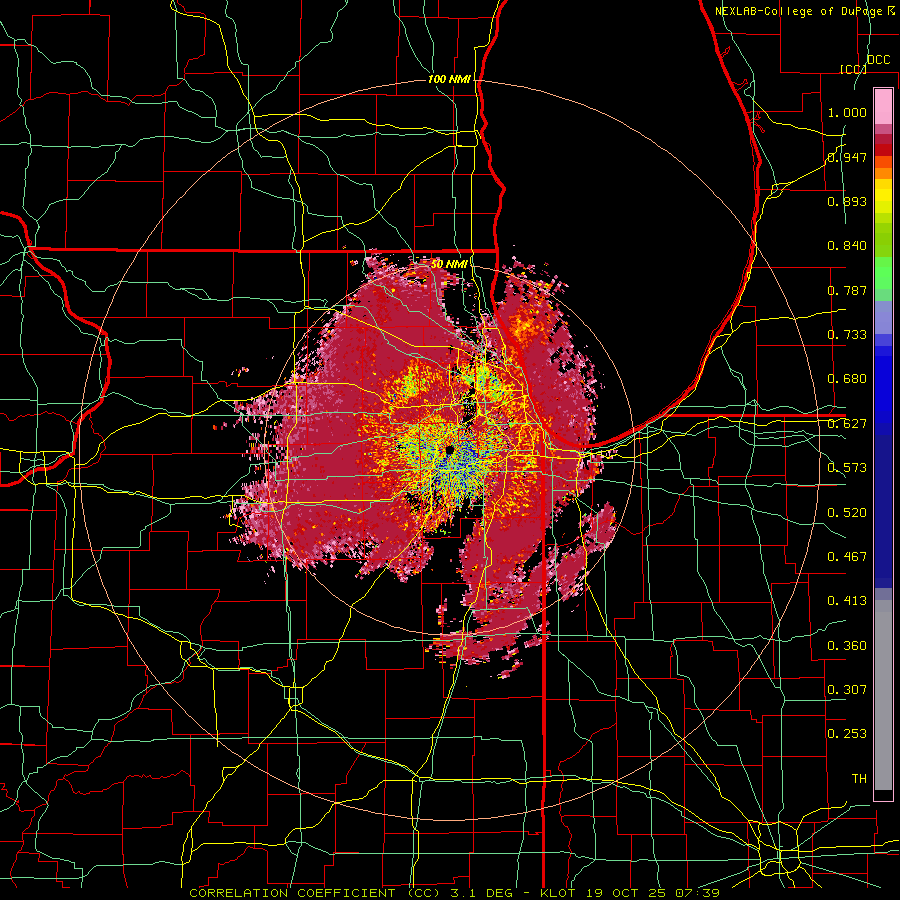Pick the light pink top color bar segment

click(x=883, y=106)
